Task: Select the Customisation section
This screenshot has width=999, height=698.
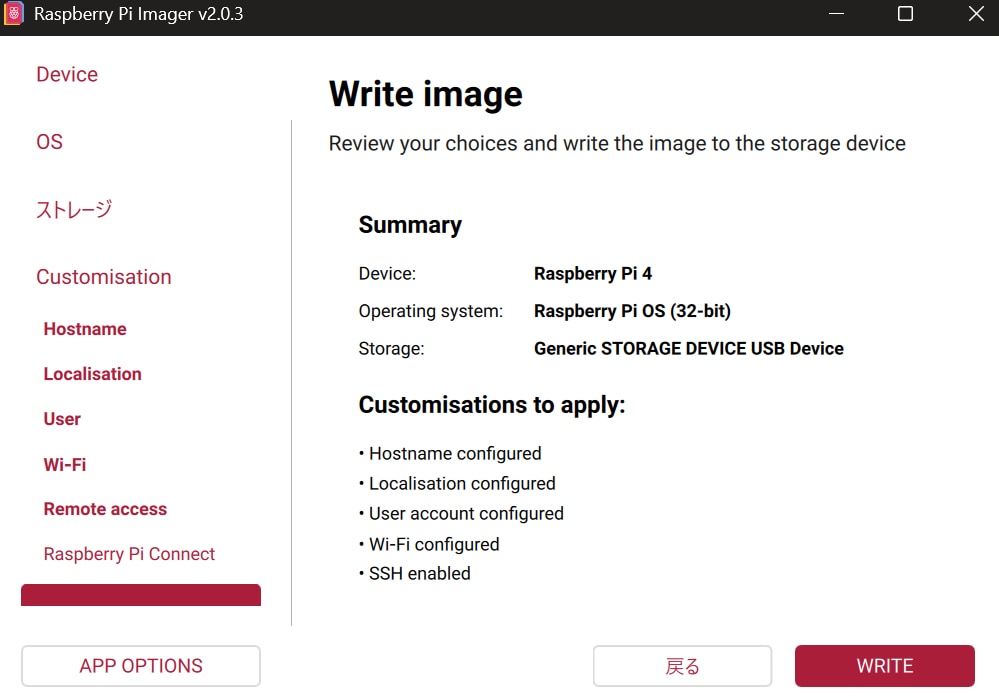Action: (104, 277)
